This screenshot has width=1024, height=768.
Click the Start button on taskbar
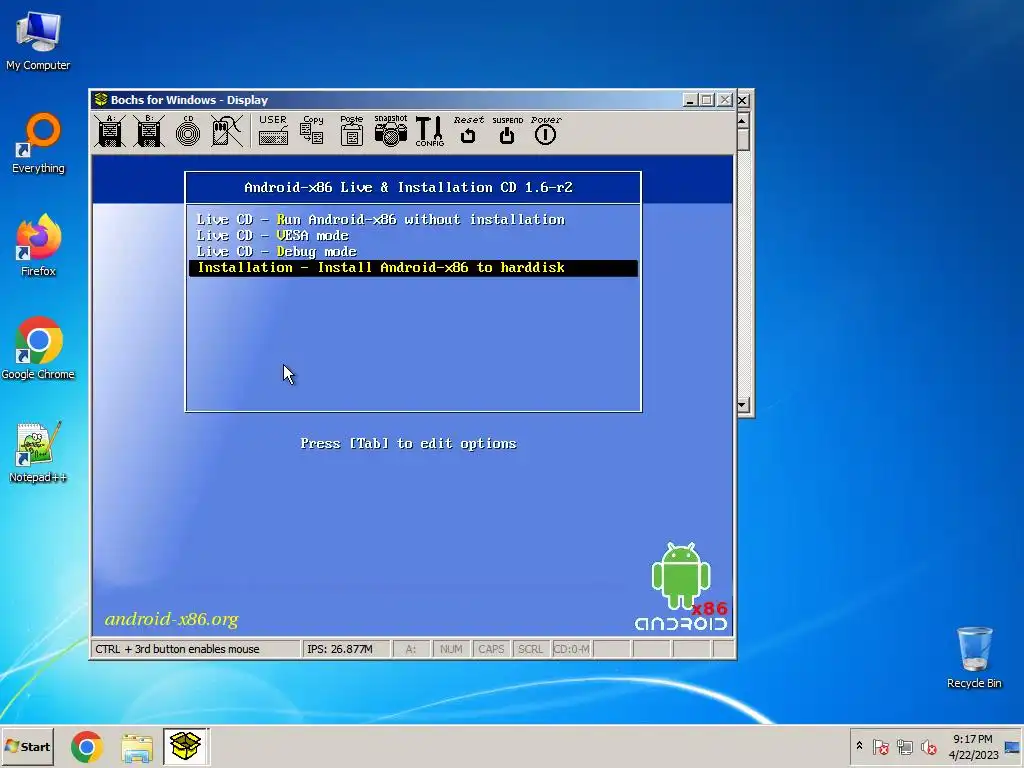(x=27, y=746)
